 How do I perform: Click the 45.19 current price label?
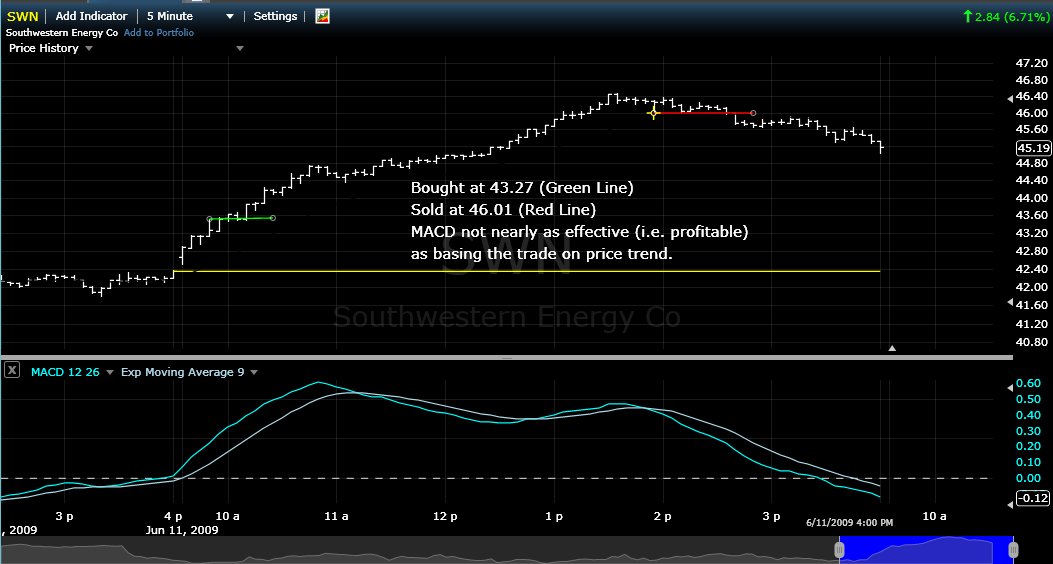click(x=1034, y=148)
